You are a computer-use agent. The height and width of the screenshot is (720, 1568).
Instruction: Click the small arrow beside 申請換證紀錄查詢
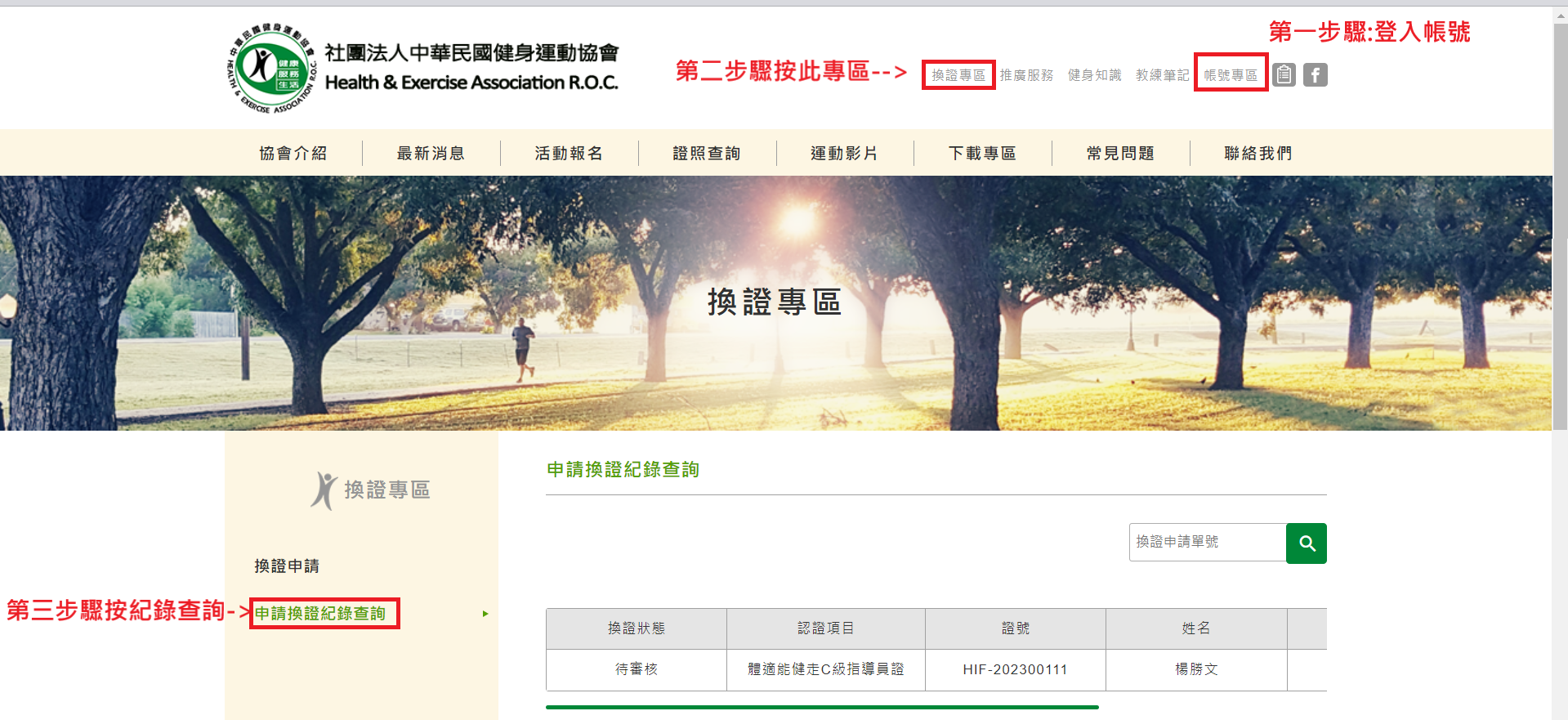tap(485, 614)
